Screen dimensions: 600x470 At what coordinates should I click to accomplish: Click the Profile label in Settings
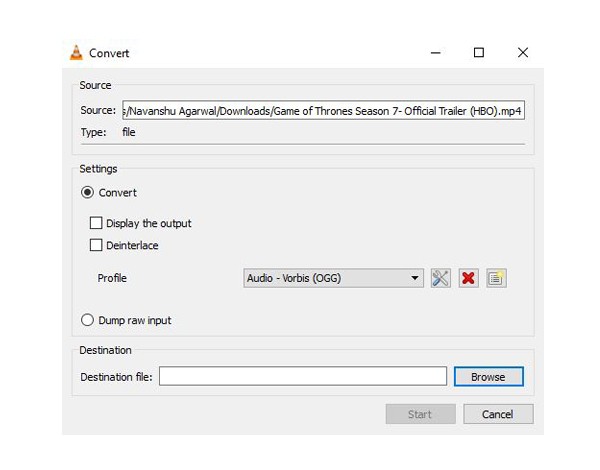point(112,278)
